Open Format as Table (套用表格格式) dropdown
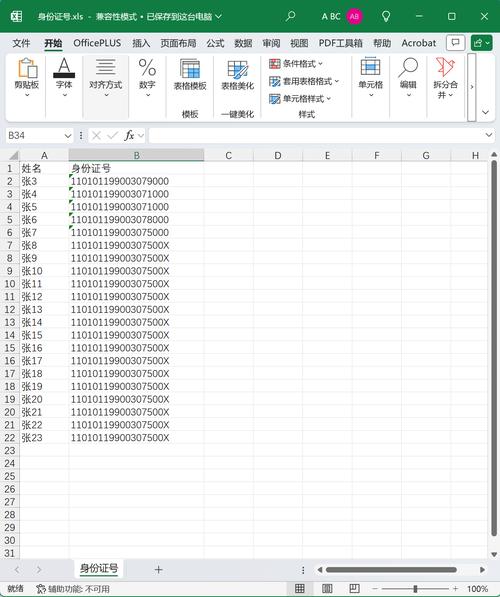This screenshot has width=500, height=597. 304,81
